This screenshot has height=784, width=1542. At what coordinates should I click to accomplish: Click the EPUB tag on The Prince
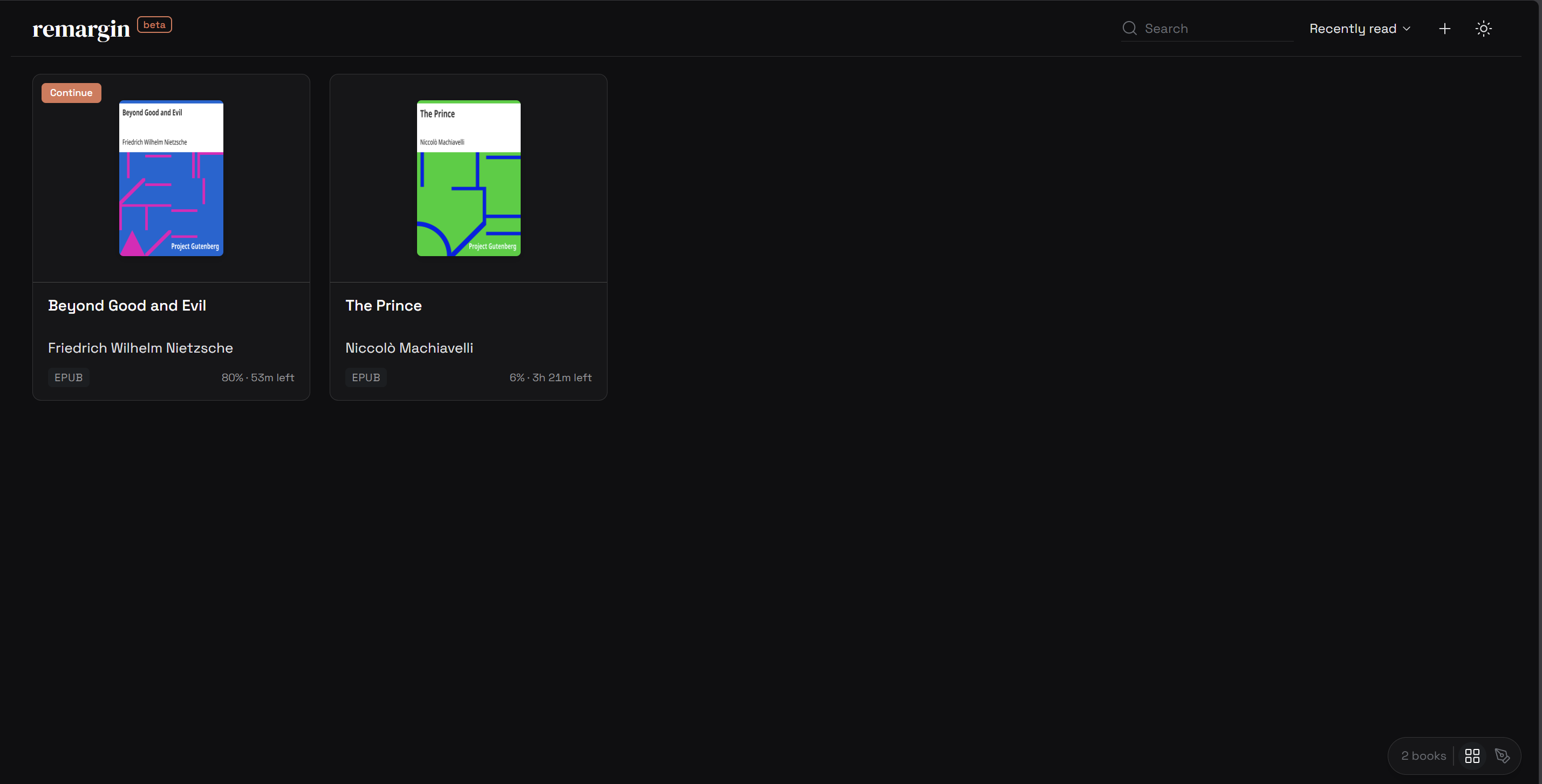pos(366,377)
